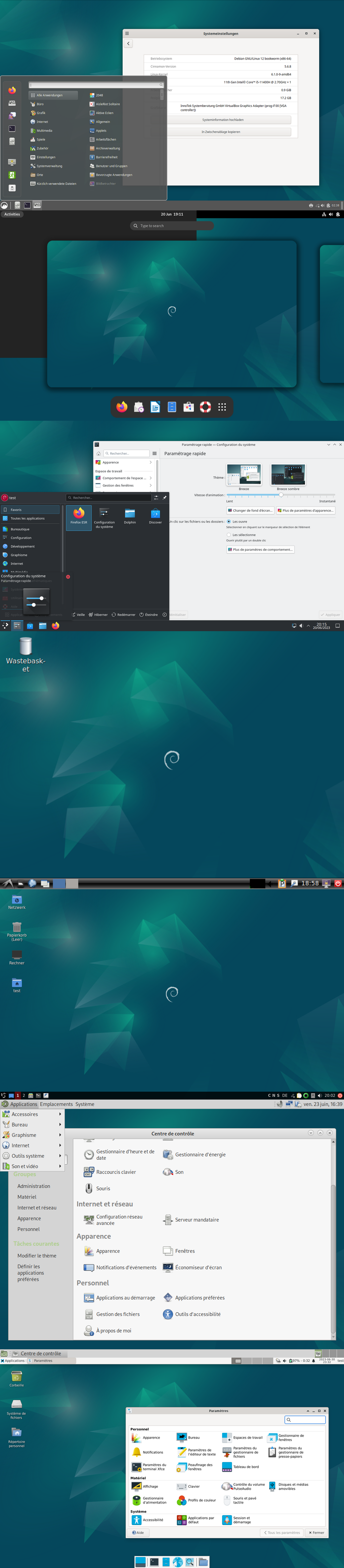The width and height of the screenshot is (344, 1568).
Task: Open Économiseur d'écran in Centre de contrôle
Action: point(192,1267)
